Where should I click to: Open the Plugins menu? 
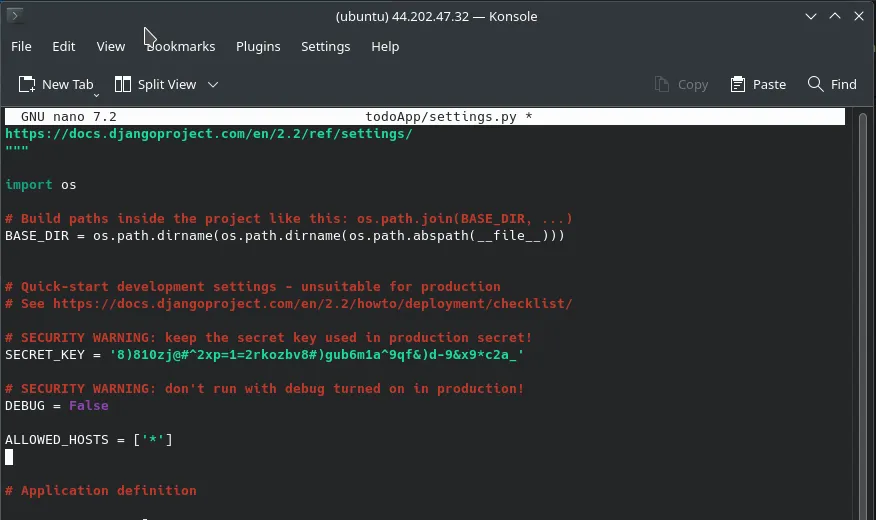pos(258,46)
